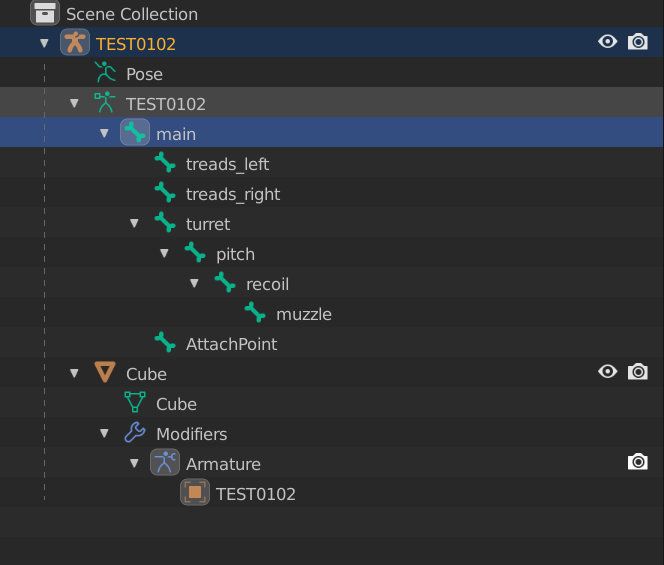Screen dimensions: 664x565
Task: Click the TEST0102 object reference under Armature
Action: [x=255, y=494]
